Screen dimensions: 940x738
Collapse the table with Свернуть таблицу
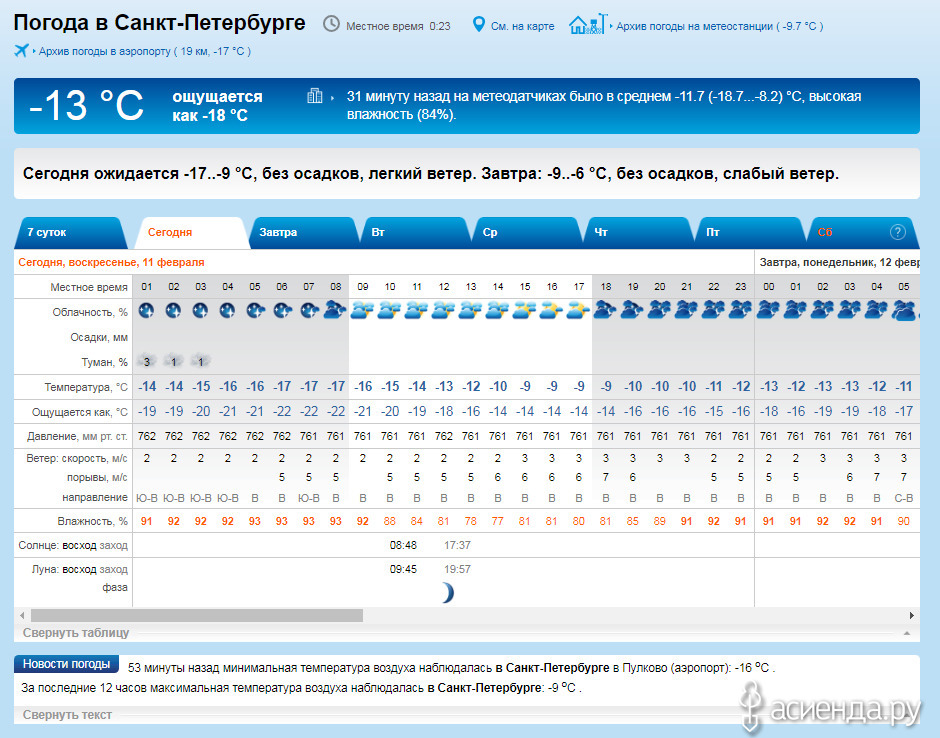click(76, 632)
